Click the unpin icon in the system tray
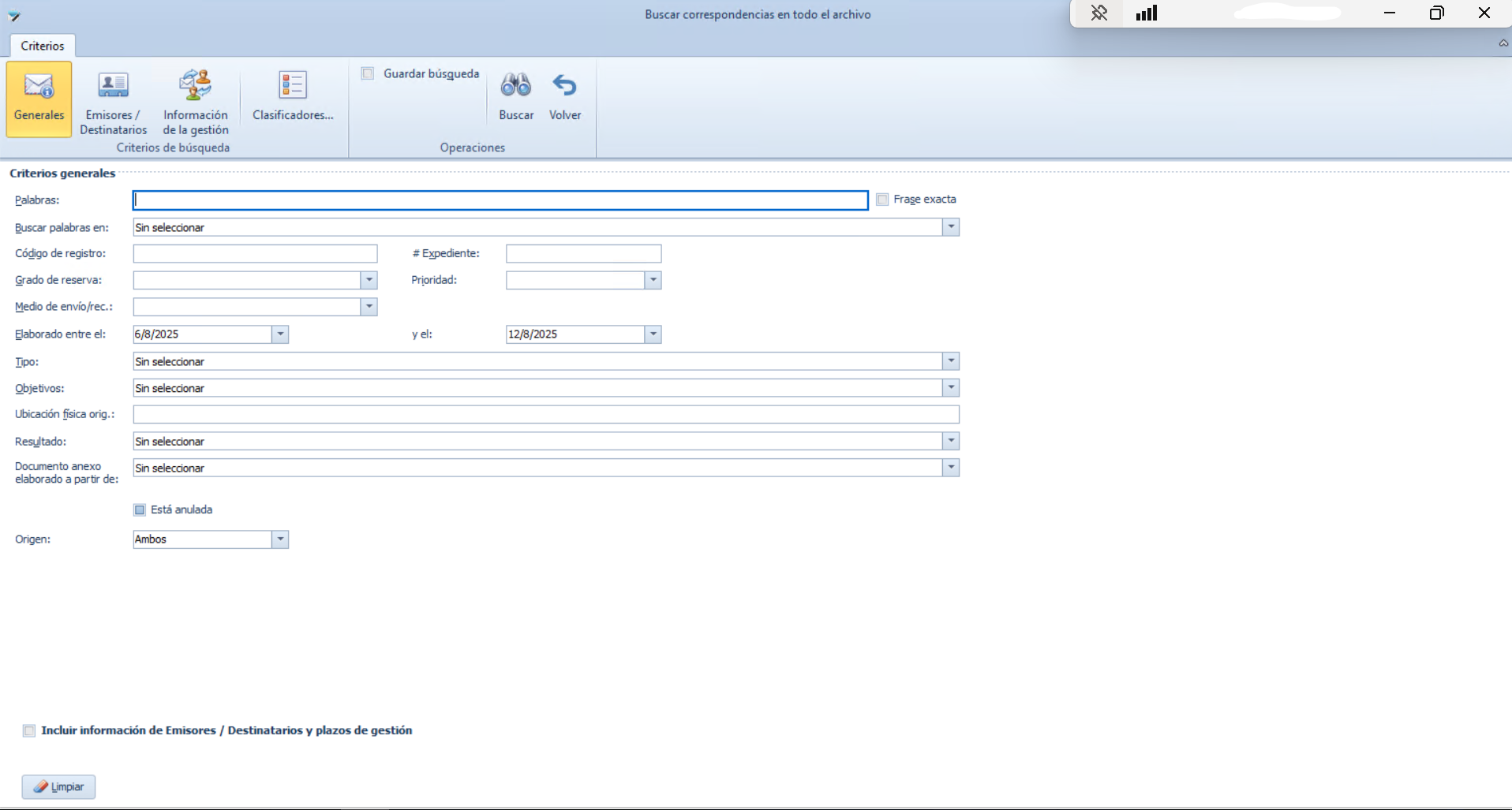Image resolution: width=1512 pixels, height=810 pixels. pyautogui.click(x=1100, y=13)
